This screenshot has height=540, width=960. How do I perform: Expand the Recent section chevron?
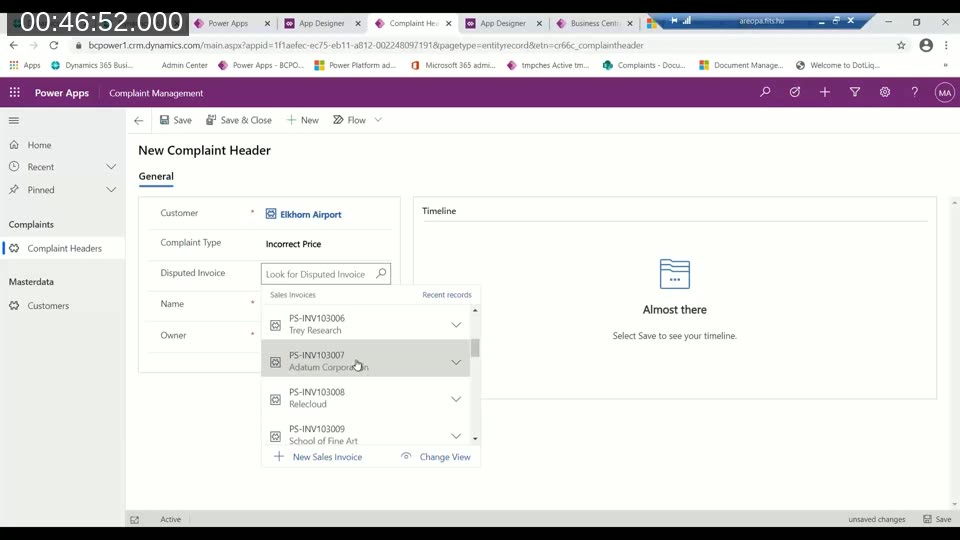(111, 167)
